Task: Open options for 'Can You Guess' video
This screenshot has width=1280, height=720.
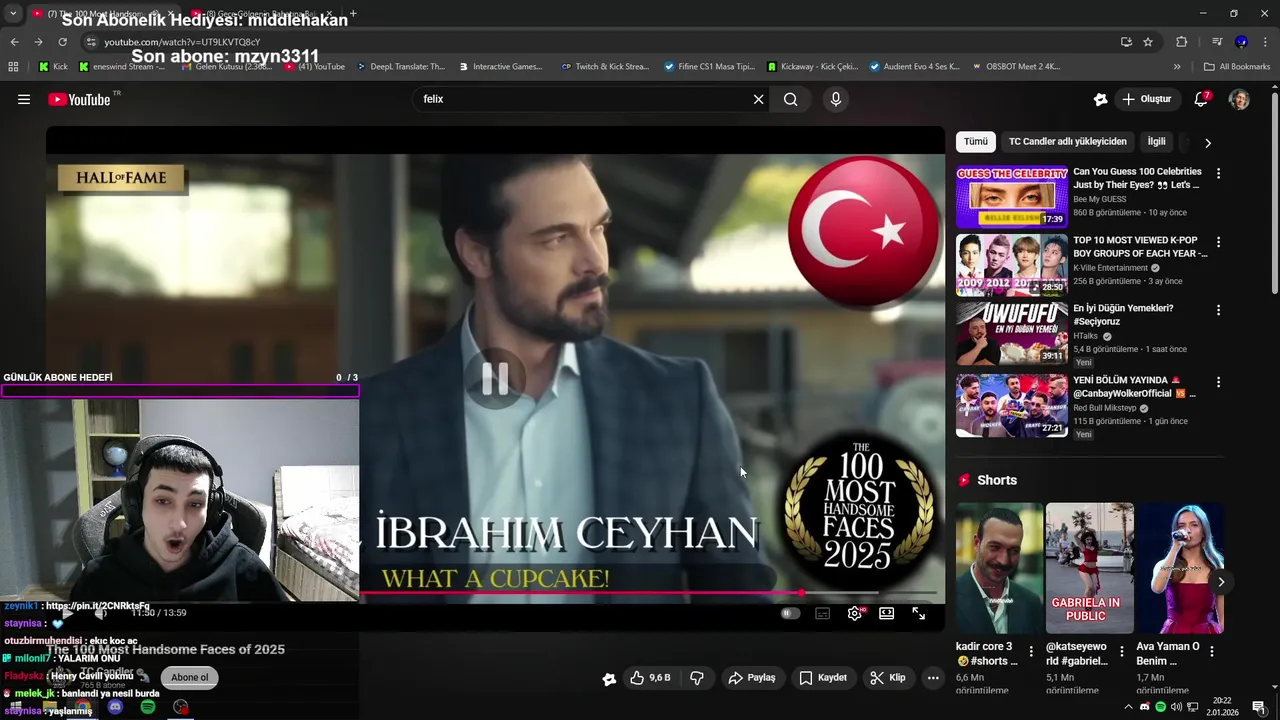Action: (x=1218, y=173)
